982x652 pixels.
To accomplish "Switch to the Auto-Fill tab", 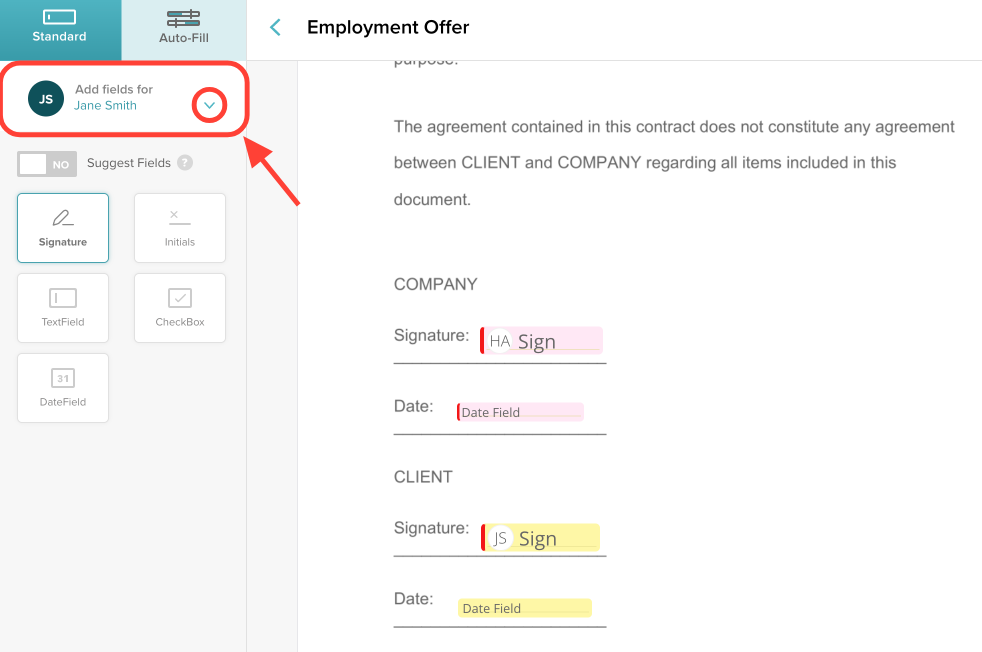I will click(183, 30).
